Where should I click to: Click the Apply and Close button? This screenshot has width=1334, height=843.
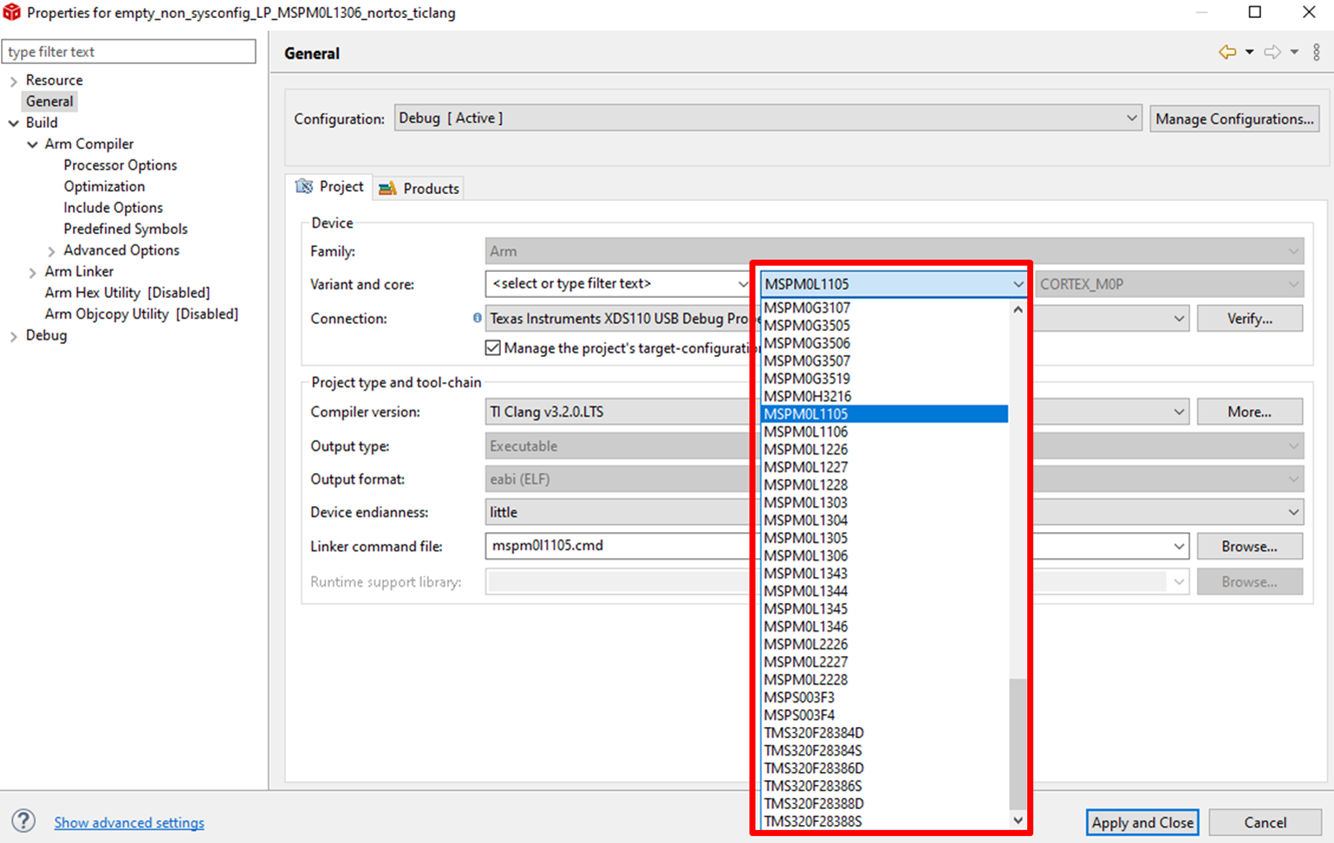[x=1142, y=822]
